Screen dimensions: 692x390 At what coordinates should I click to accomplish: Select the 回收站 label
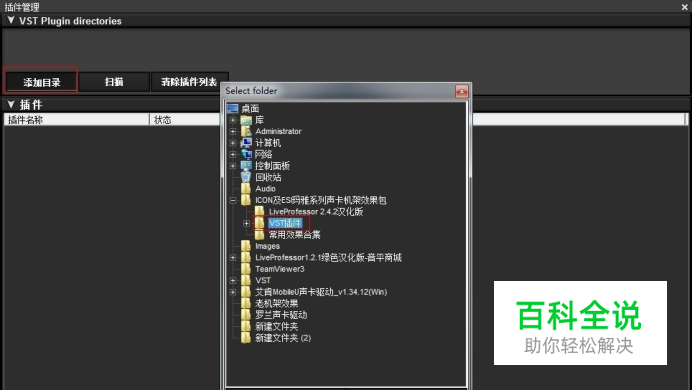[268, 177]
